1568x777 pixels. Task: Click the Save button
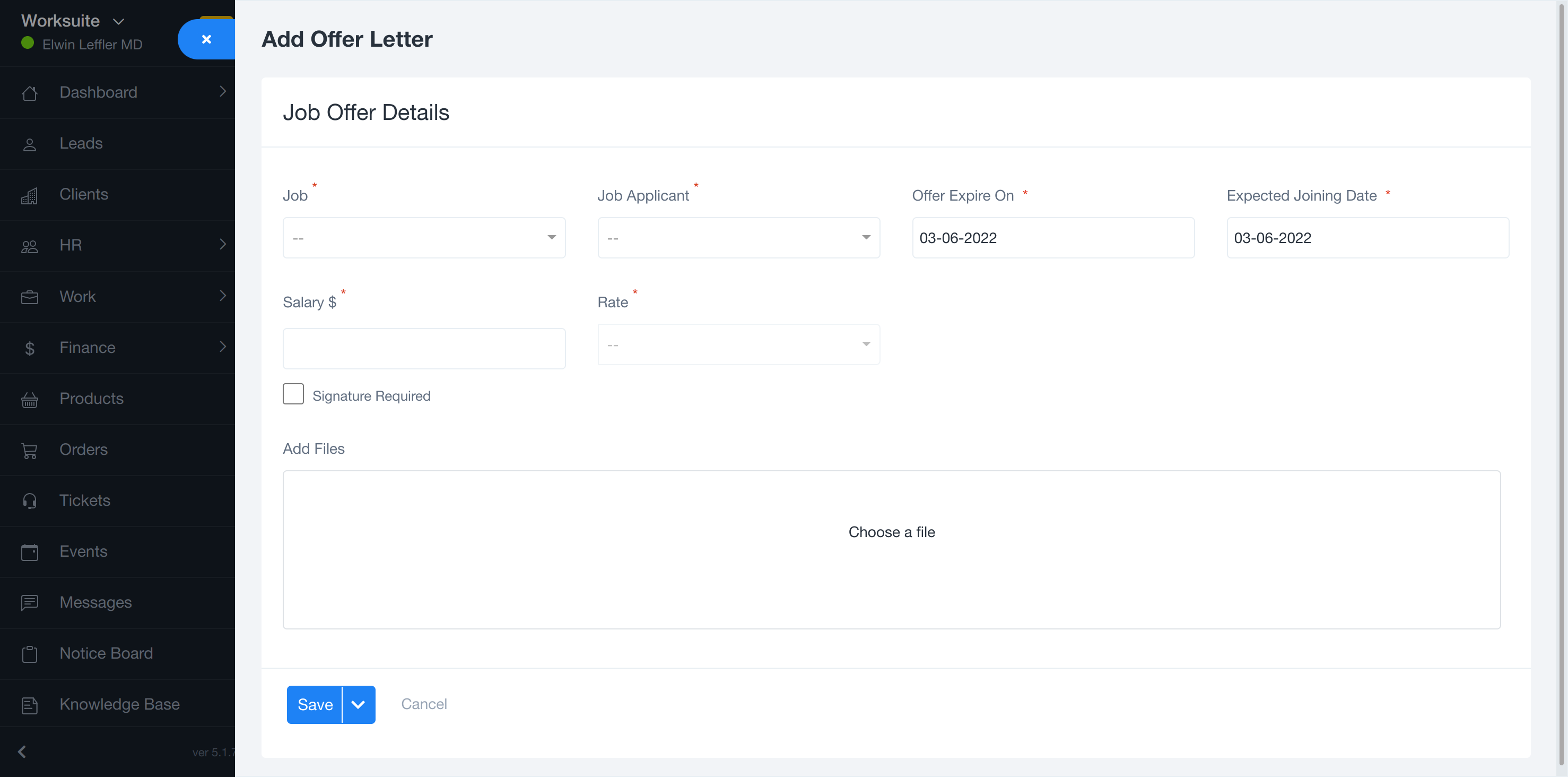click(x=315, y=704)
